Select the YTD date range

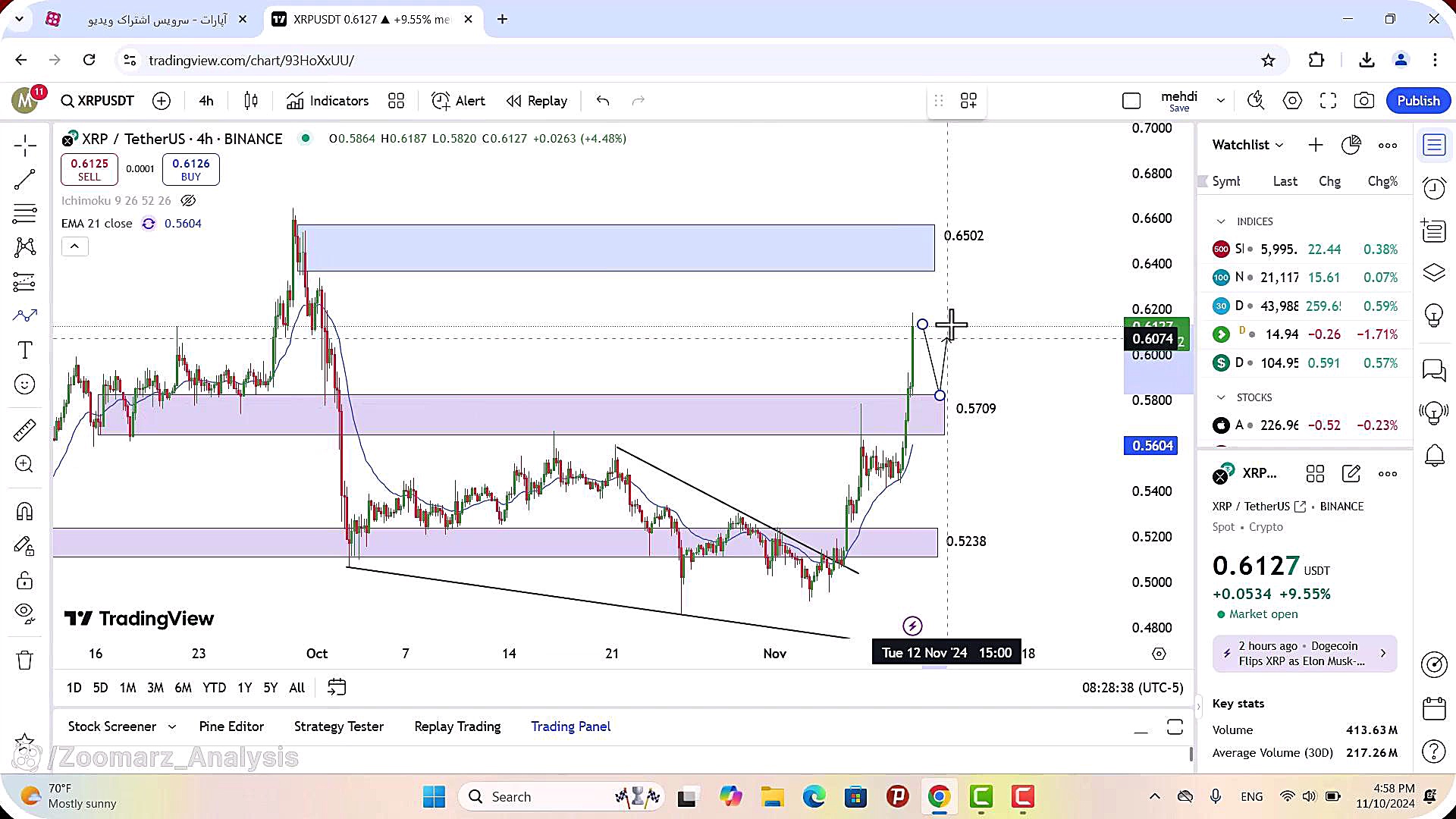[x=214, y=688]
